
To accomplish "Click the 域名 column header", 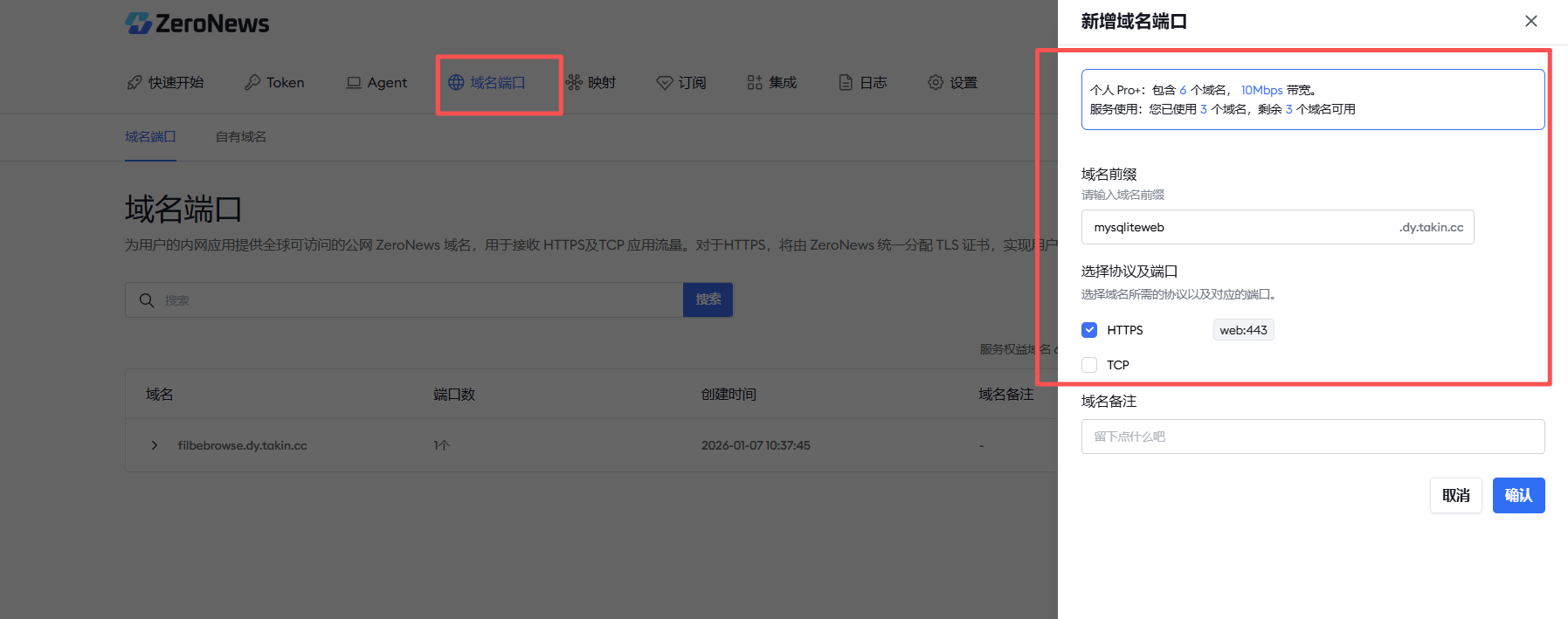I will pyautogui.click(x=159, y=395).
